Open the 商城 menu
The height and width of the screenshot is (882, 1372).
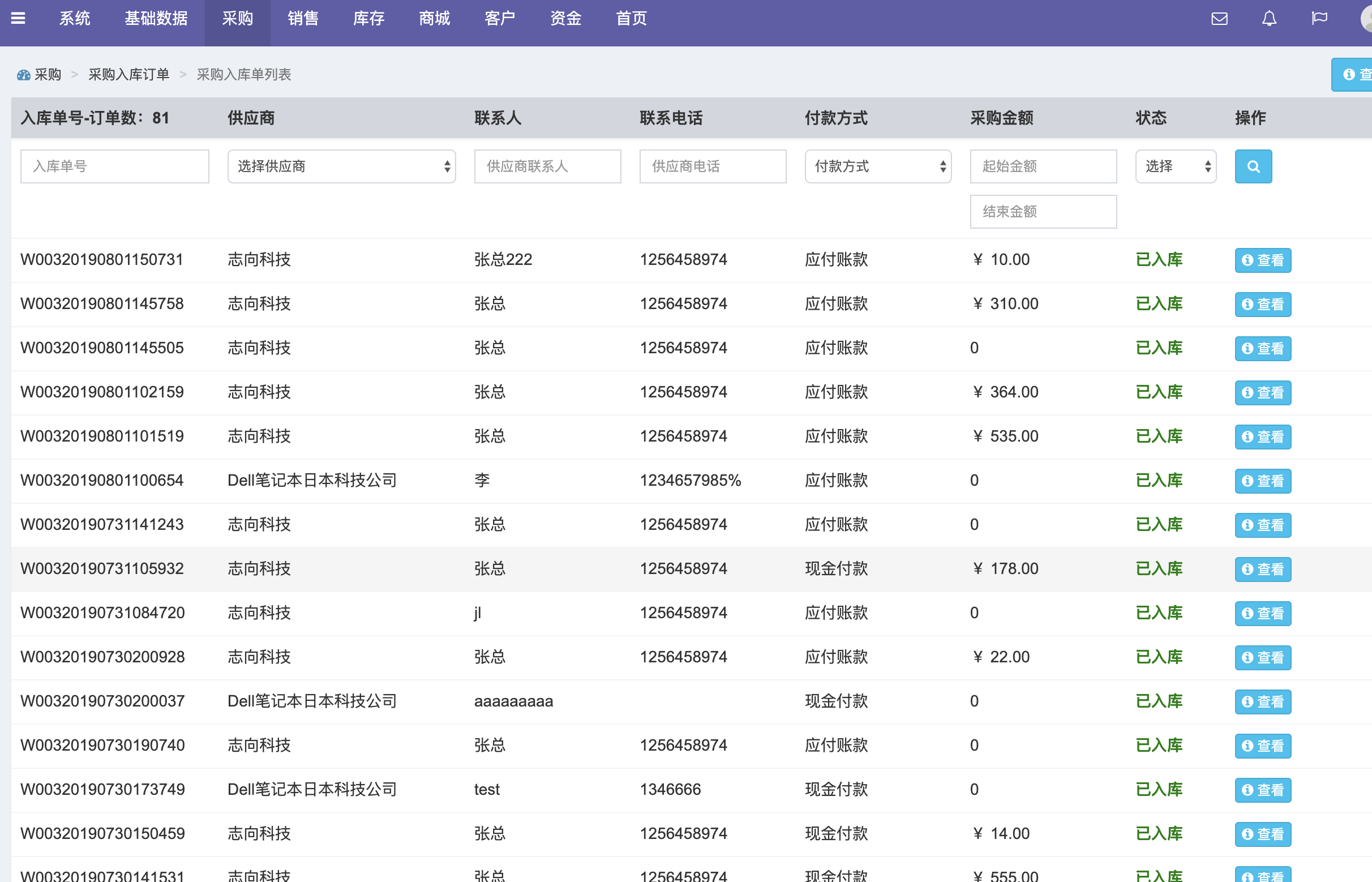(435, 18)
